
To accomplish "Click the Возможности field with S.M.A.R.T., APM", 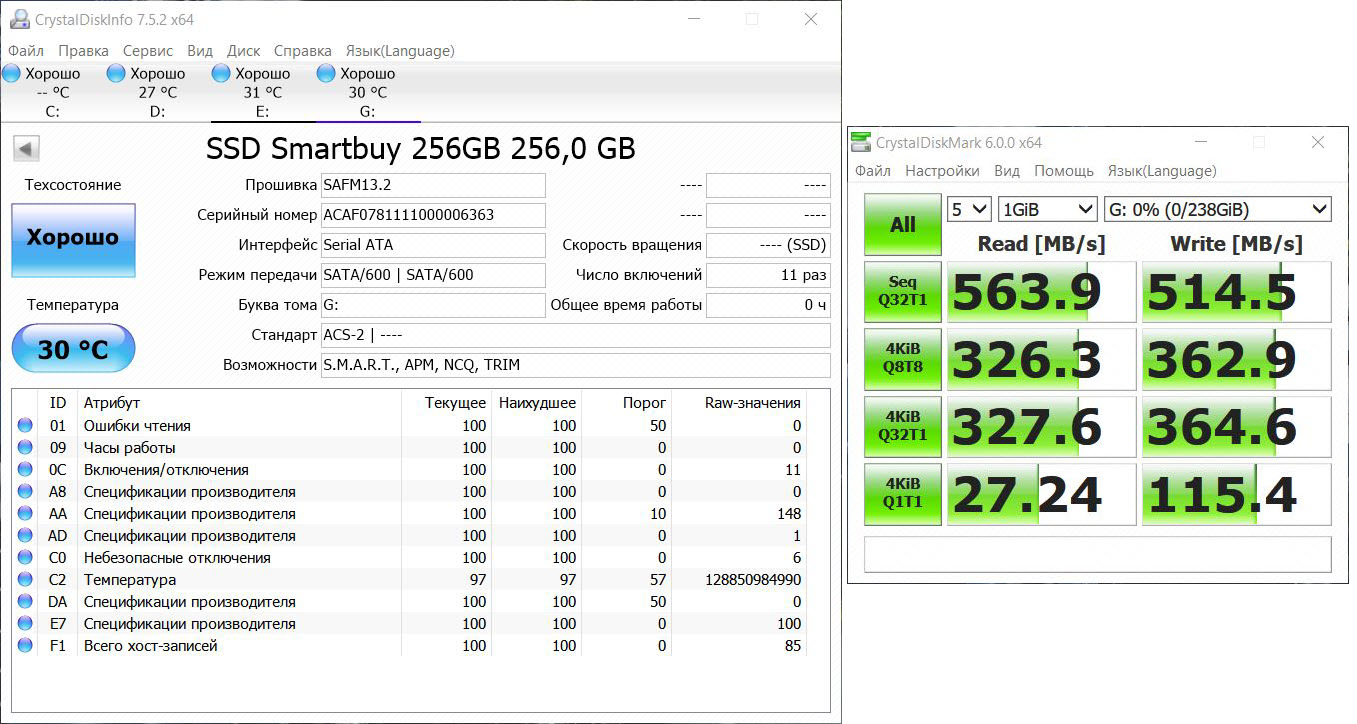I will point(575,365).
